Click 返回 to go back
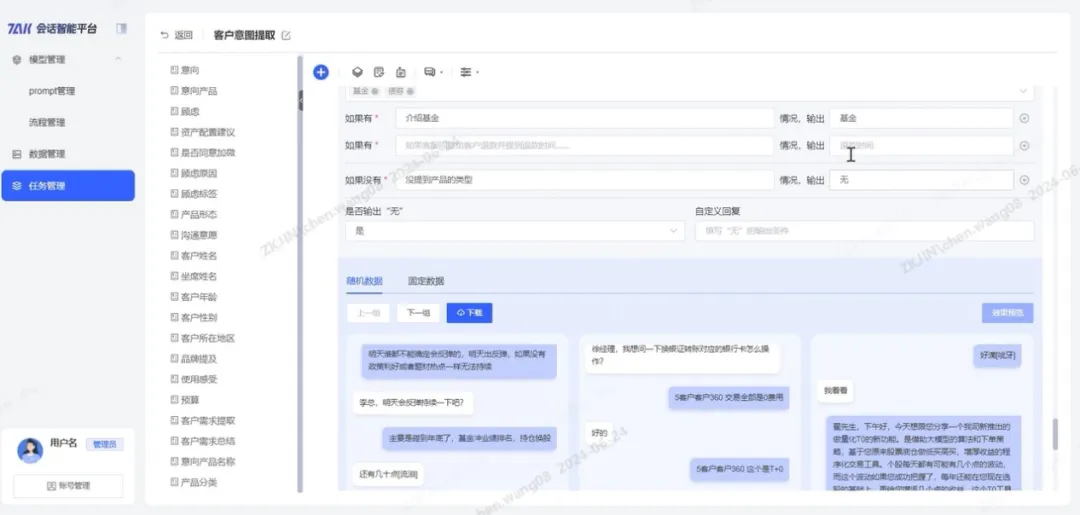 177,35
